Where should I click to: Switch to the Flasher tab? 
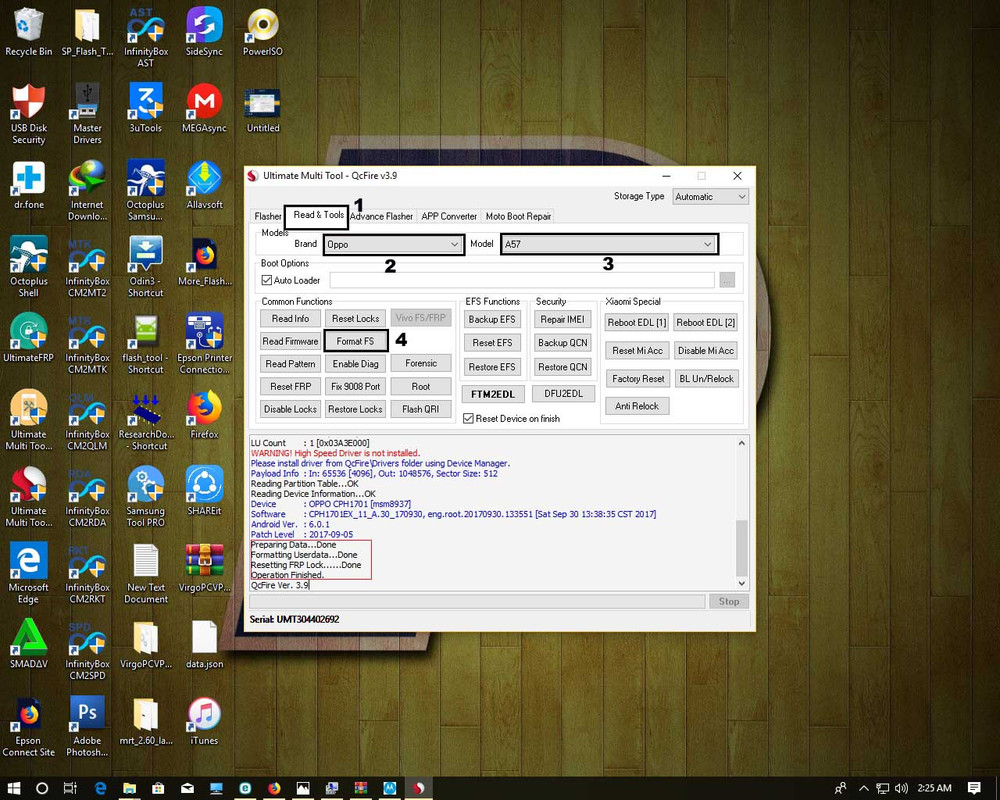[267, 216]
